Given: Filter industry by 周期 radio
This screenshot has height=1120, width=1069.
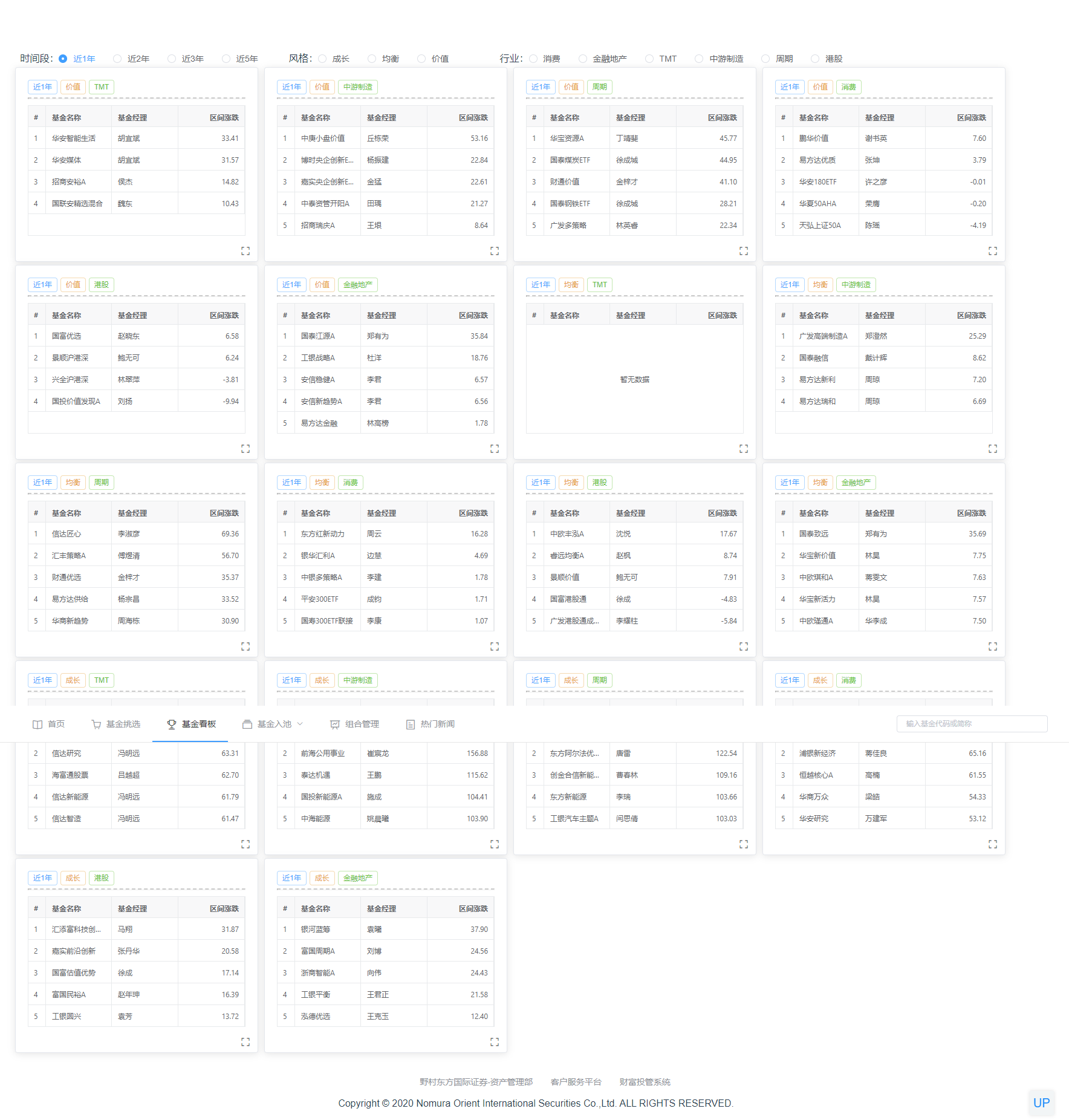Looking at the screenshot, I should click(x=765, y=59).
